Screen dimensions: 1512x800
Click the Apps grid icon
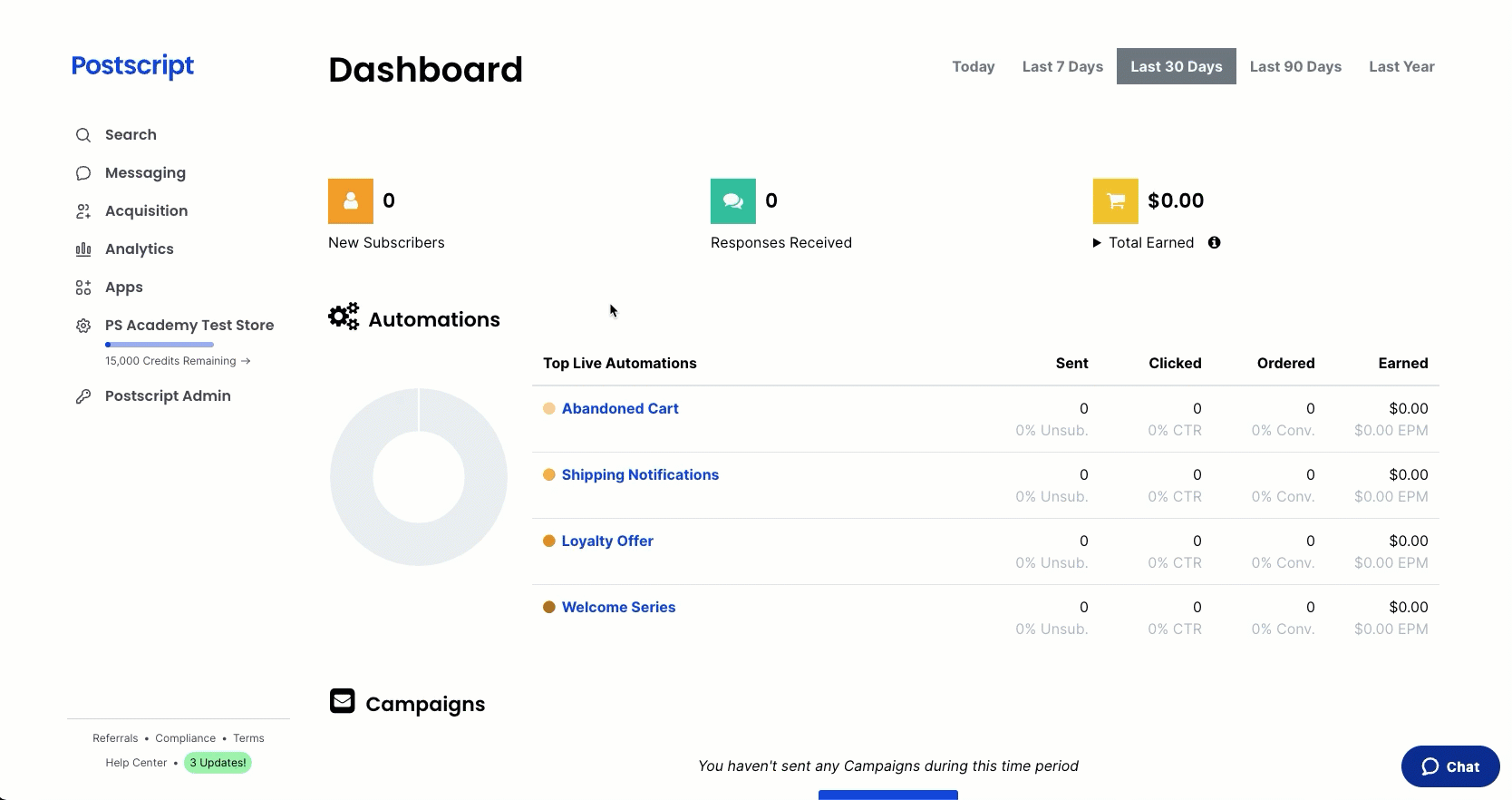click(x=83, y=288)
